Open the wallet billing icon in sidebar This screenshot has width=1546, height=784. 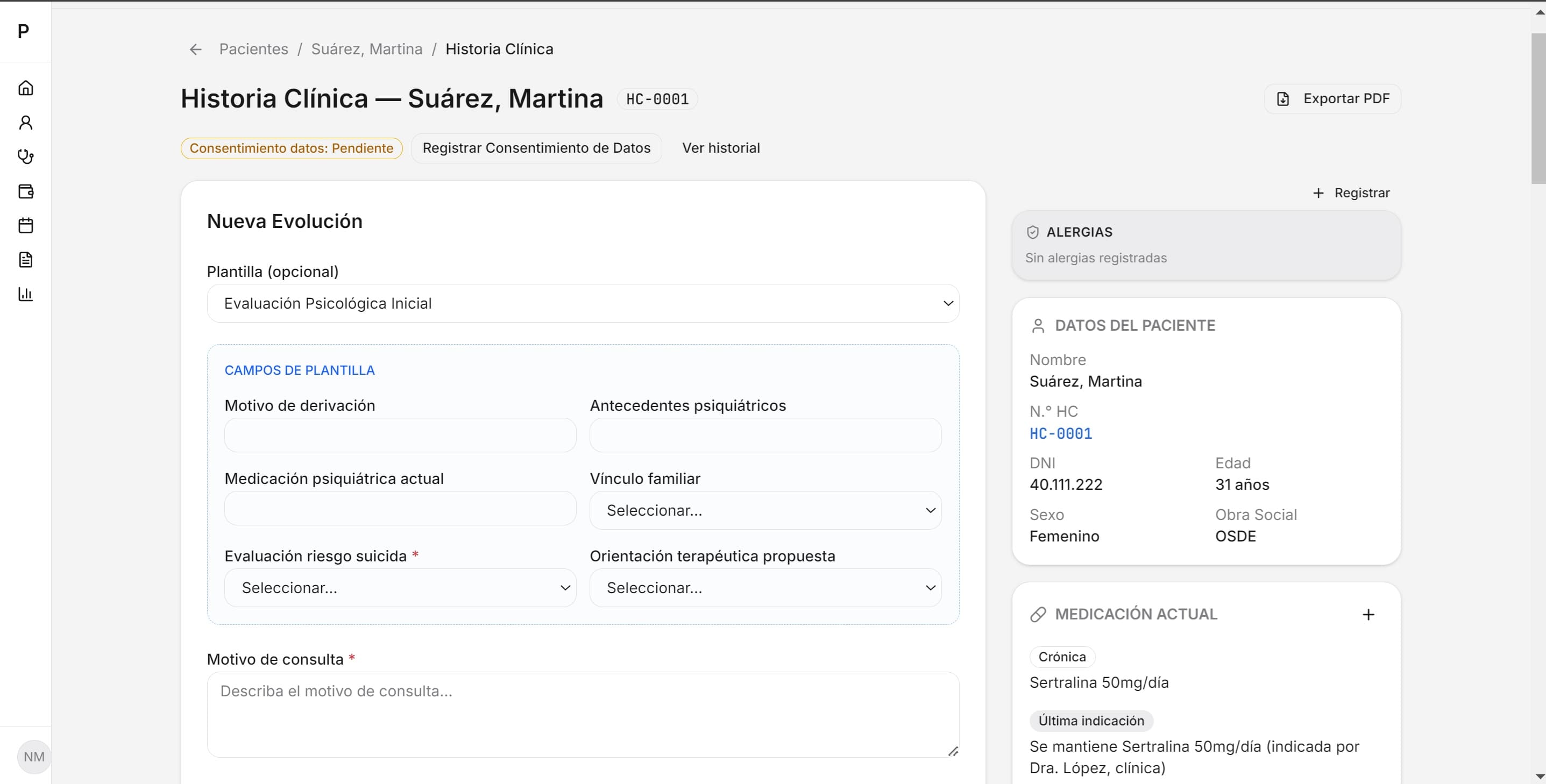click(x=25, y=191)
